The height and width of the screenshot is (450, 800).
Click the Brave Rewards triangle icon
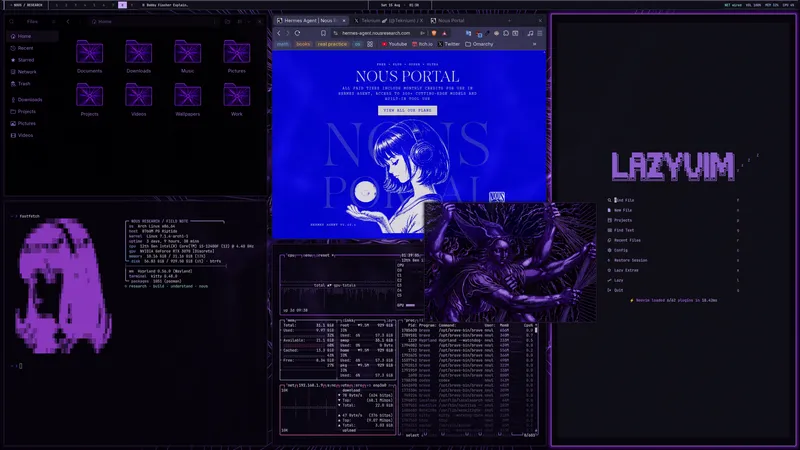coord(444,33)
